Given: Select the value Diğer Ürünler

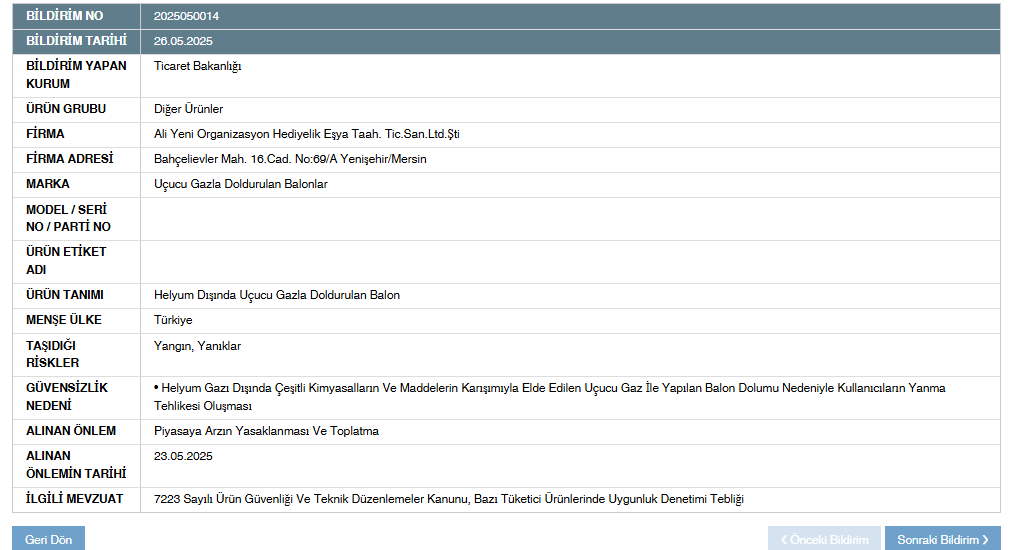Looking at the screenshot, I should [x=188, y=109].
